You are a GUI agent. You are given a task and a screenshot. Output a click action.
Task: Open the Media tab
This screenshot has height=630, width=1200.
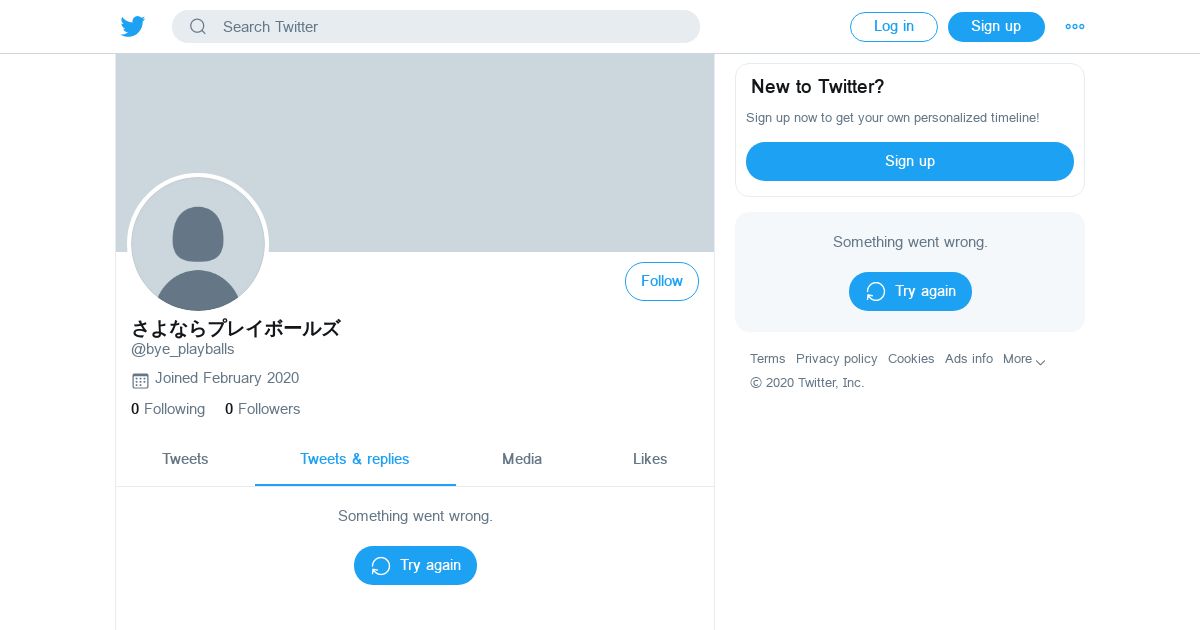(522, 459)
